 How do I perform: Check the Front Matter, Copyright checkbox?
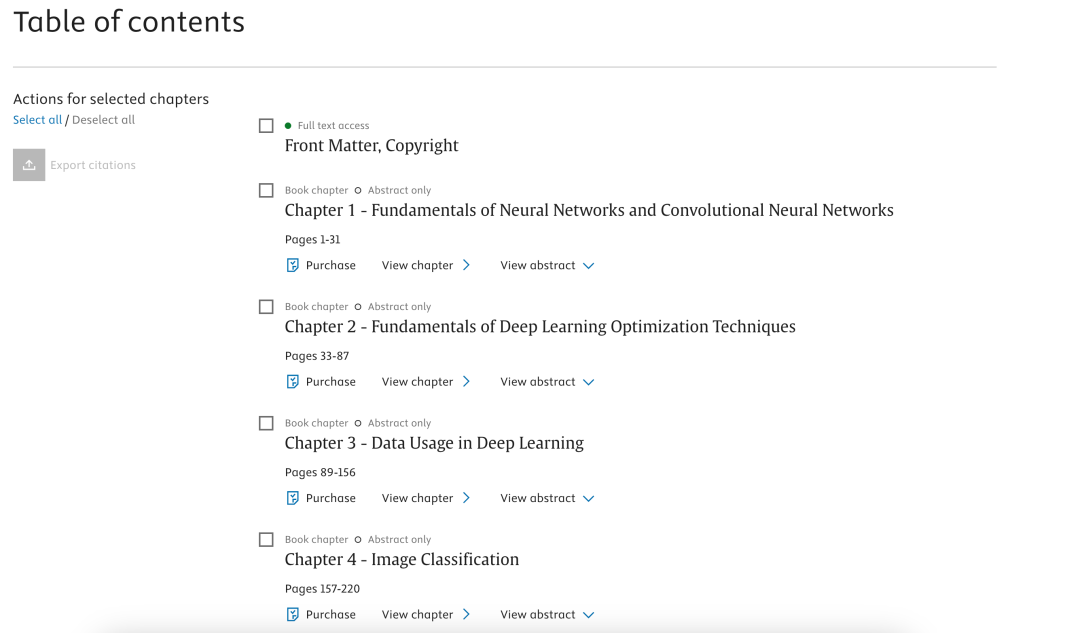(266, 126)
